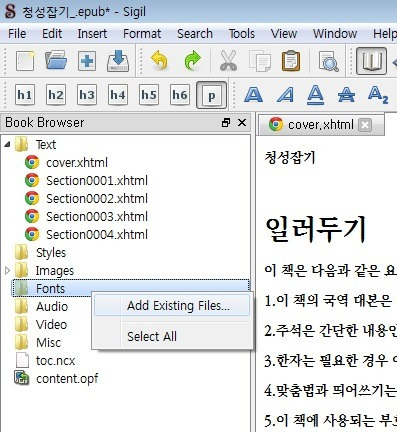This screenshot has width=397, height=432.
Task: Open an existing book with folder icon
Action: [x=56, y=60]
